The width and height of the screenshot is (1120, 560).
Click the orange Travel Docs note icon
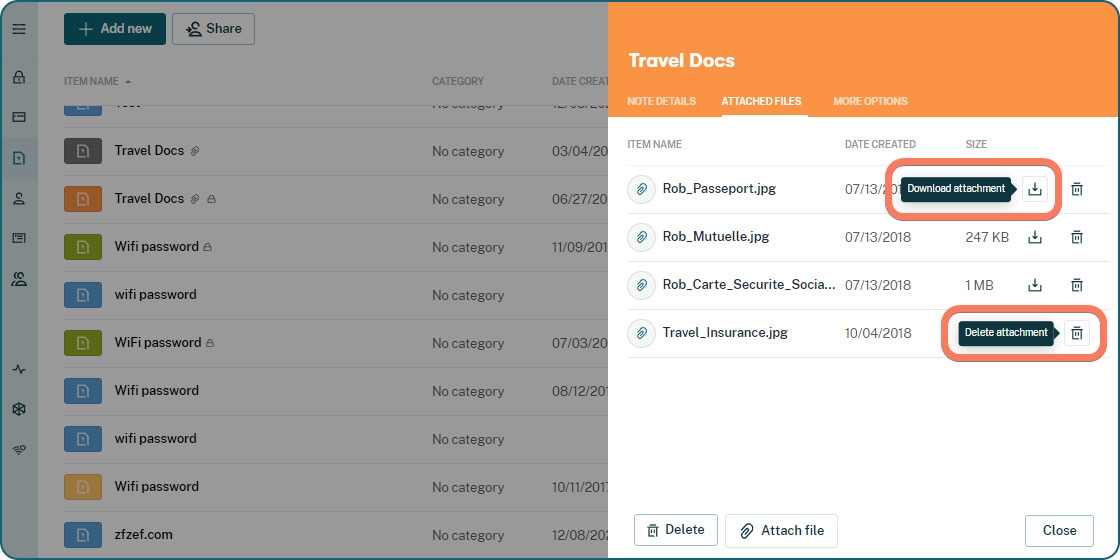(x=83, y=199)
